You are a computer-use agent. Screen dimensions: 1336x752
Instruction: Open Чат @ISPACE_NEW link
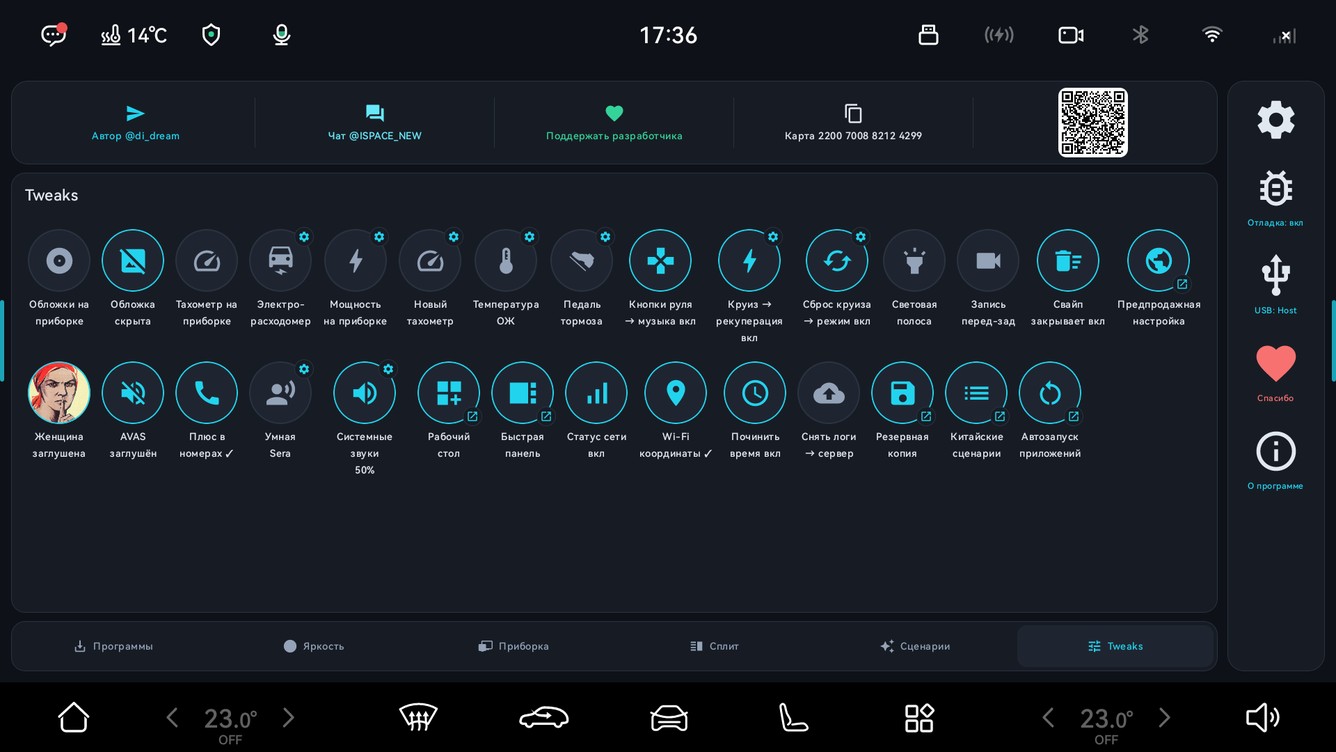click(375, 123)
